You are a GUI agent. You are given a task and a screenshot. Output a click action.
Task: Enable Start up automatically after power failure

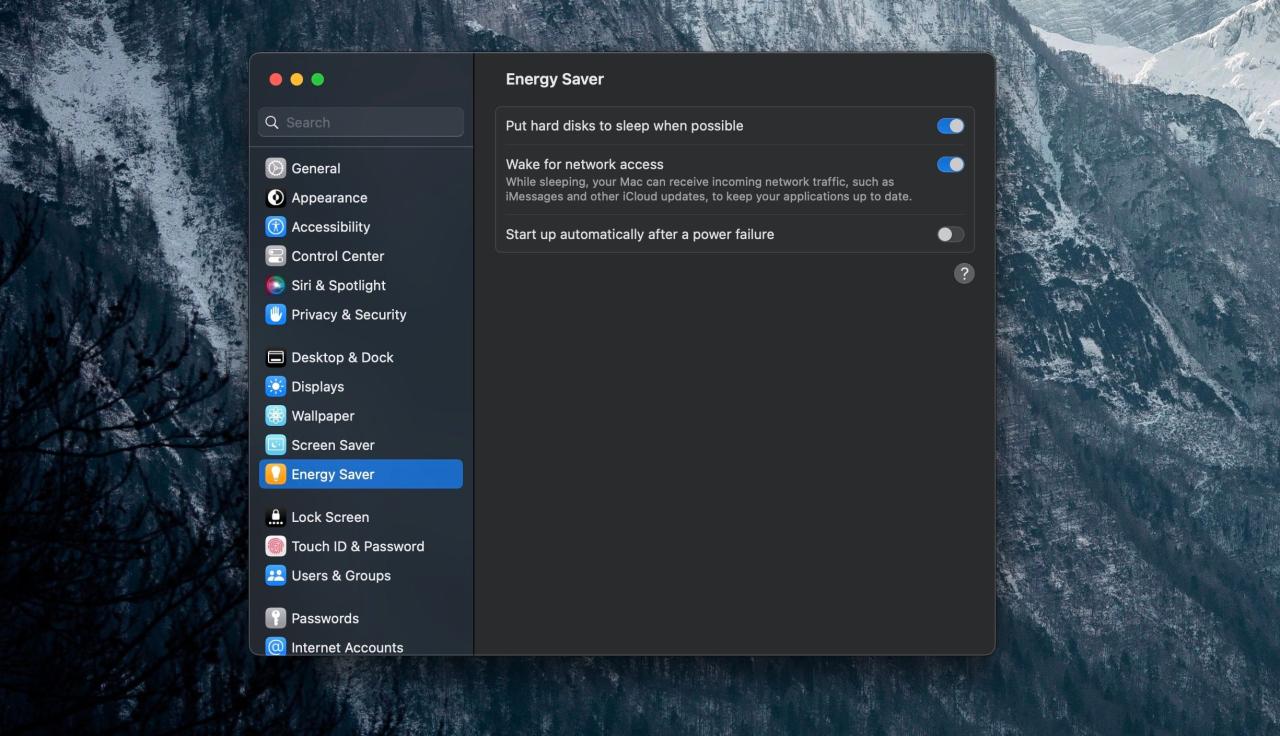tap(950, 234)
